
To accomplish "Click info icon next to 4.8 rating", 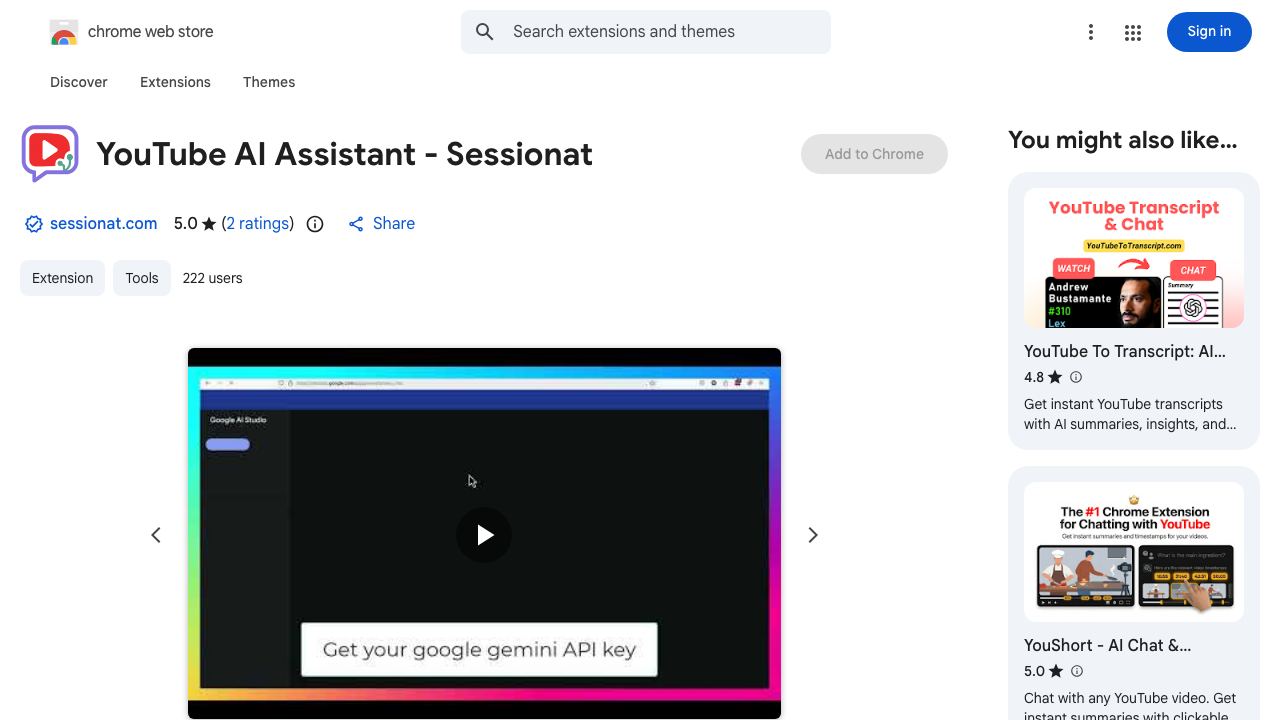I will point(1076,377).
